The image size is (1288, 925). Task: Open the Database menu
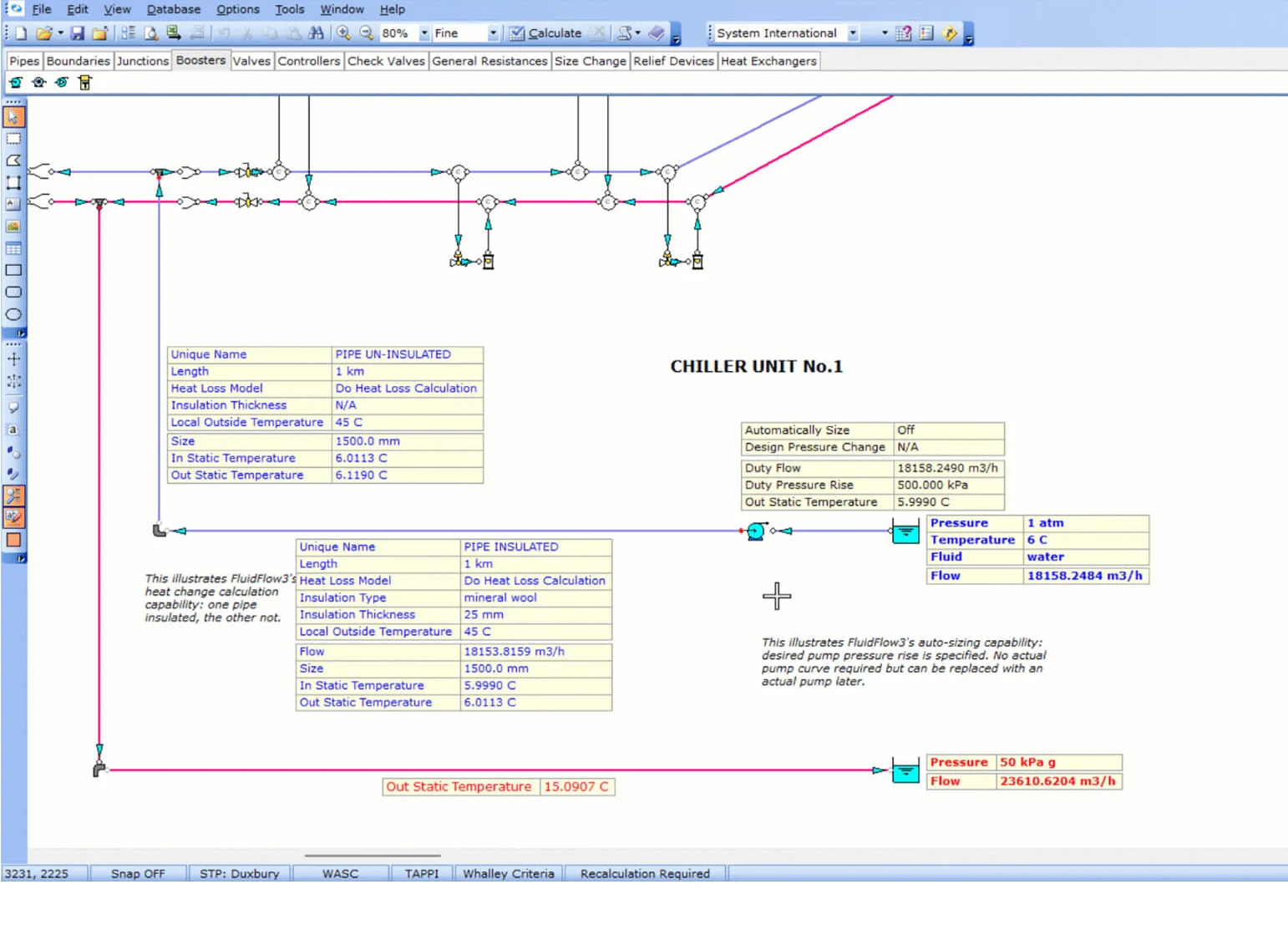point(173,9)
